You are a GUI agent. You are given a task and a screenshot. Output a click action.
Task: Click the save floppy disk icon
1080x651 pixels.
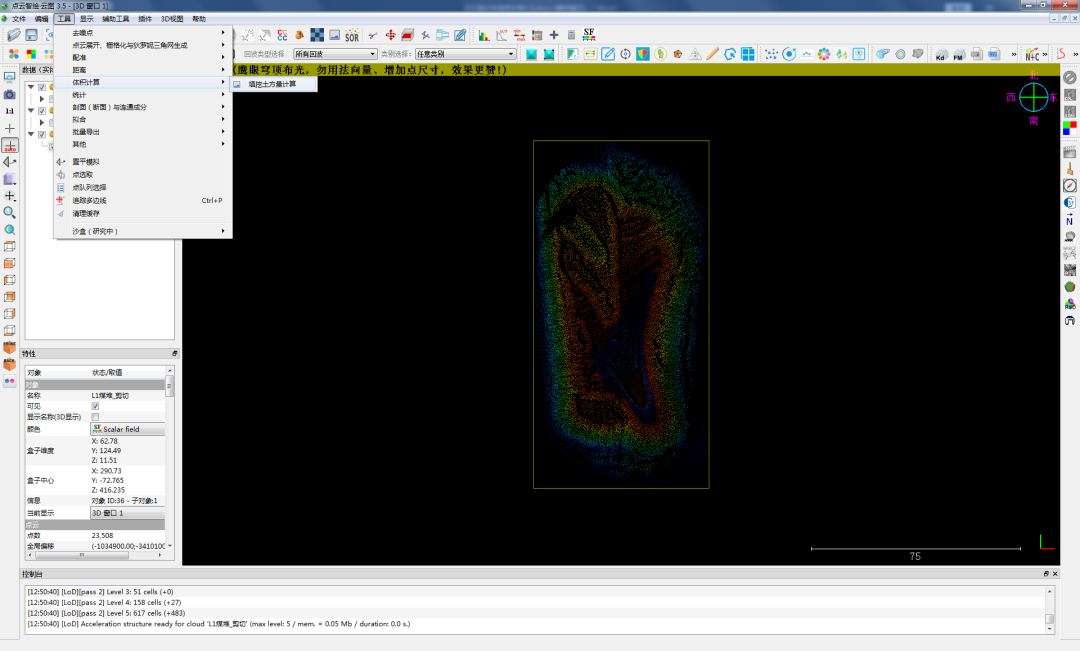[x=32, y=34]
